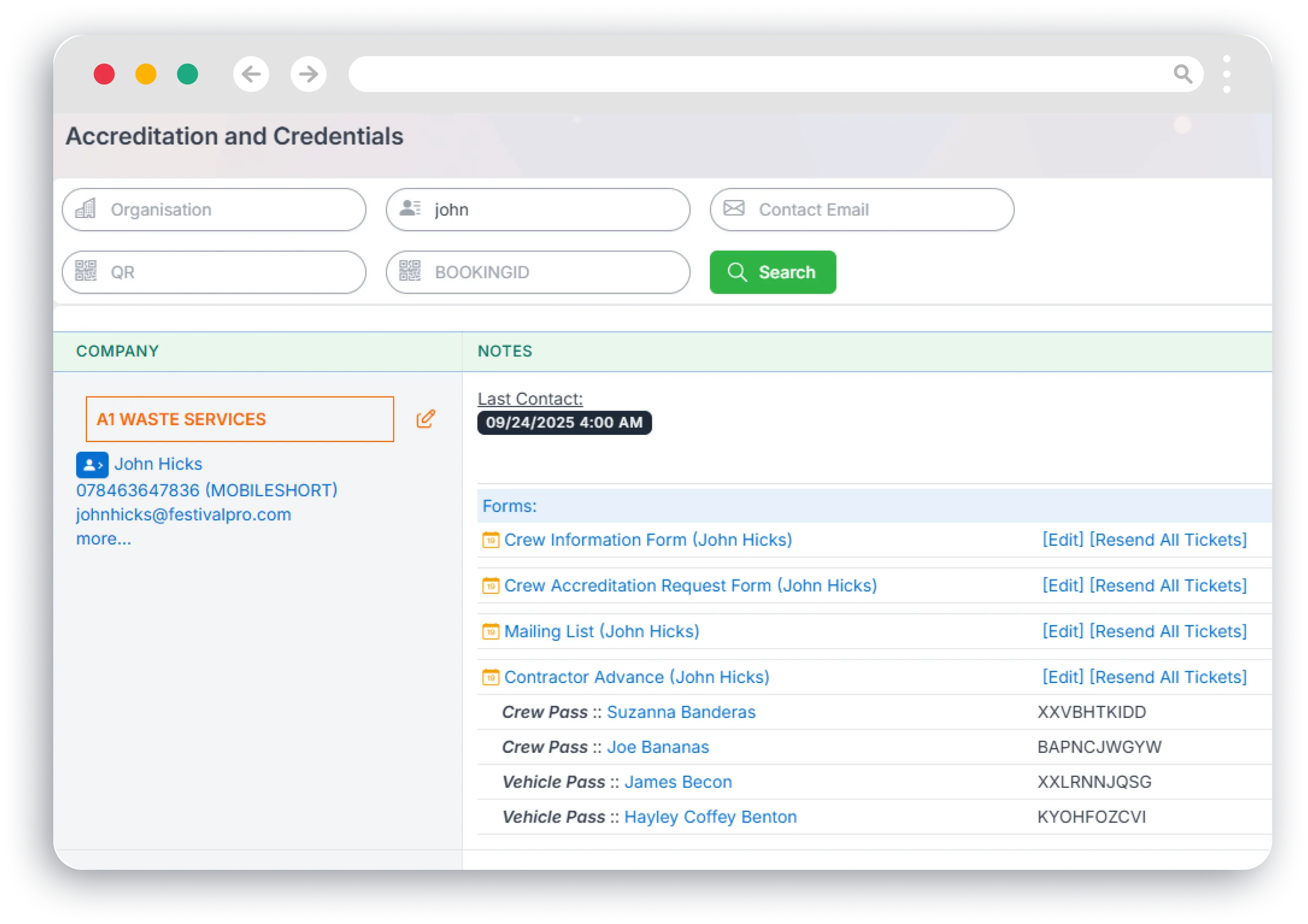Viewport: 1308px width, 924px height.
Task: Click the orange edit icon beside A1 Waste Services
Action: (x=426, y=419)
